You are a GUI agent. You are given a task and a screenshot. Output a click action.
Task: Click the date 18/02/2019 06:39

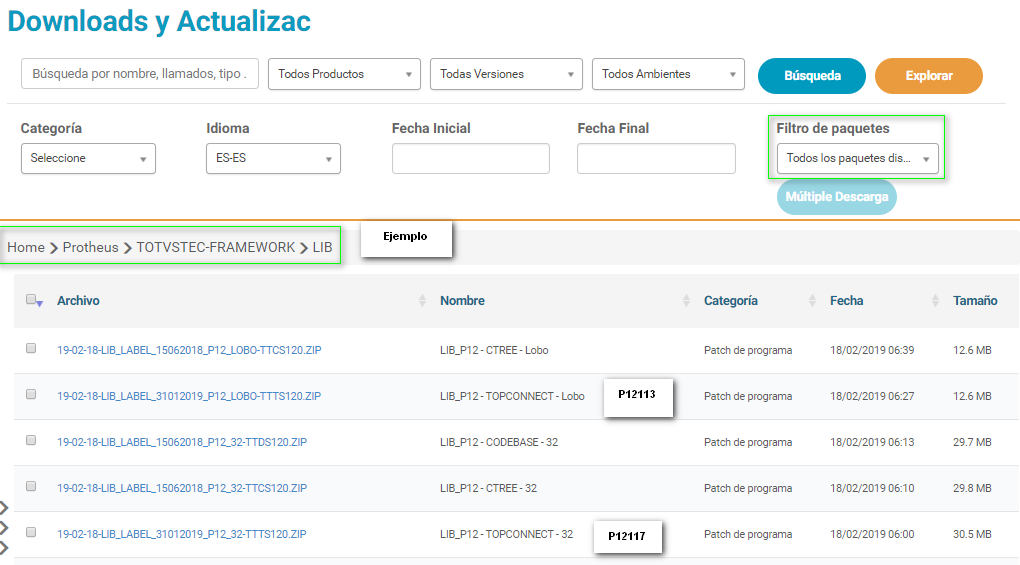pyautogui.click(x=872, y=350)
